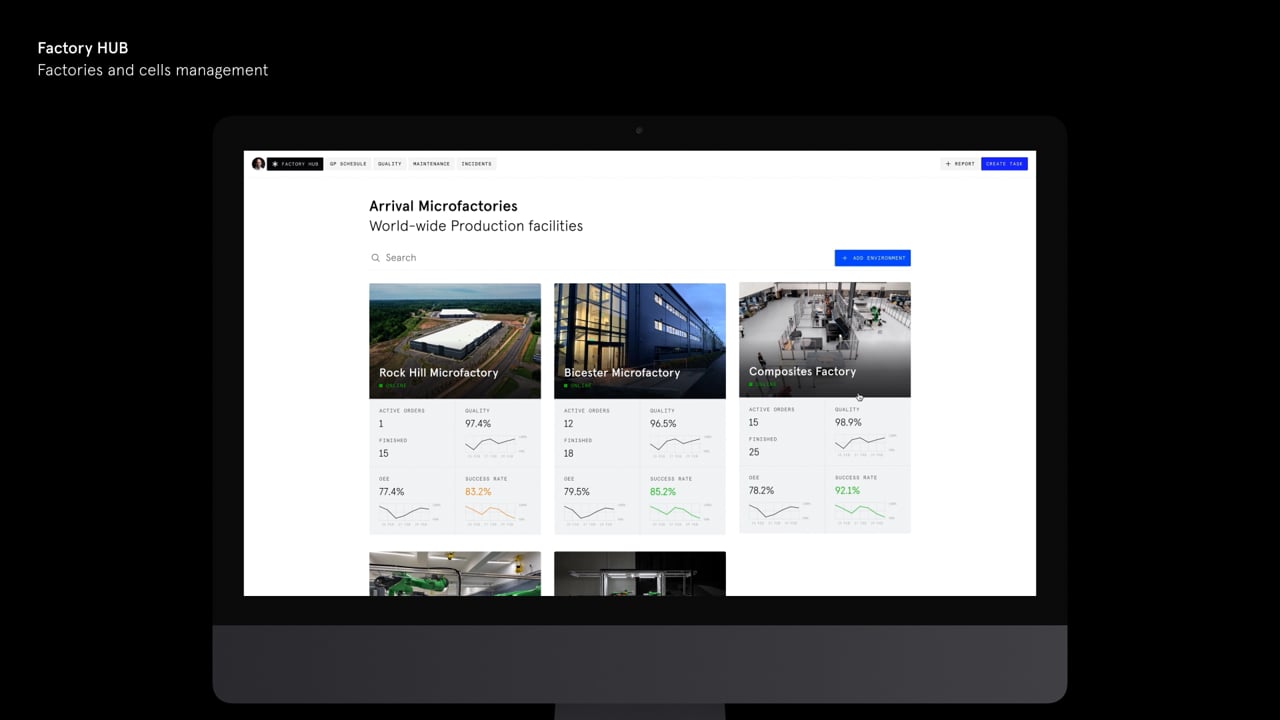The image size is (1280, 720).
Task: Click the 98.9% quality value for Composites
Action: 848,423
